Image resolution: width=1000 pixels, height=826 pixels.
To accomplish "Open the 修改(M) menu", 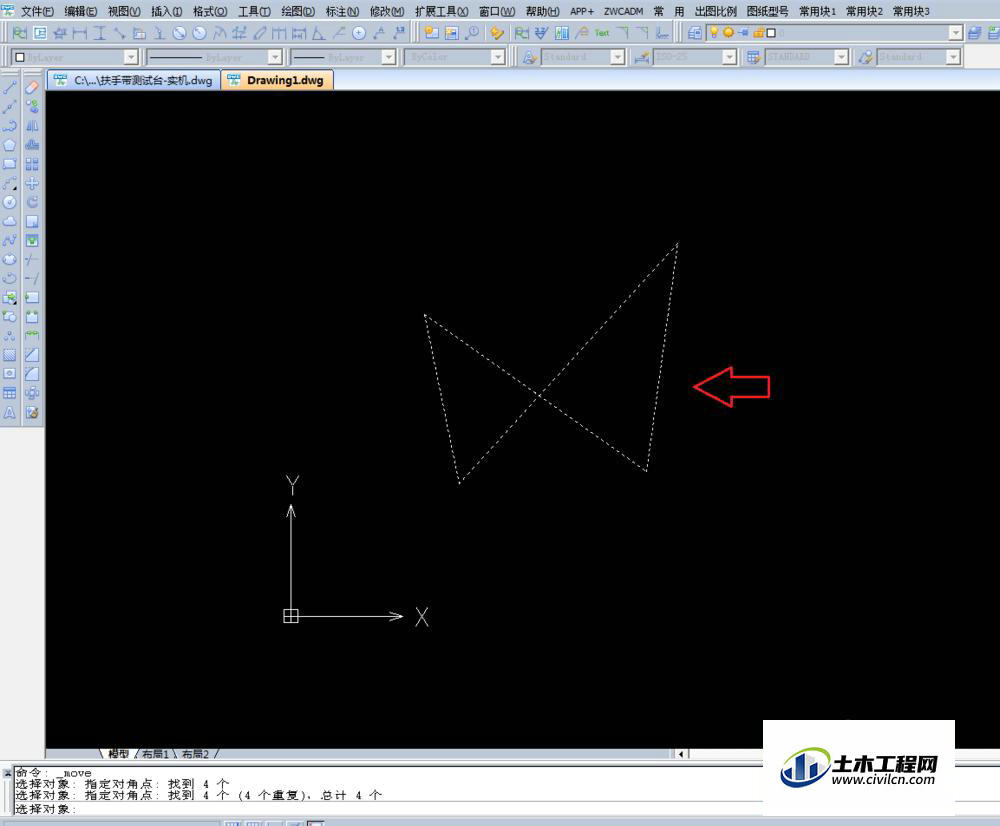I will pyautogui.click(x=386, y=11).
